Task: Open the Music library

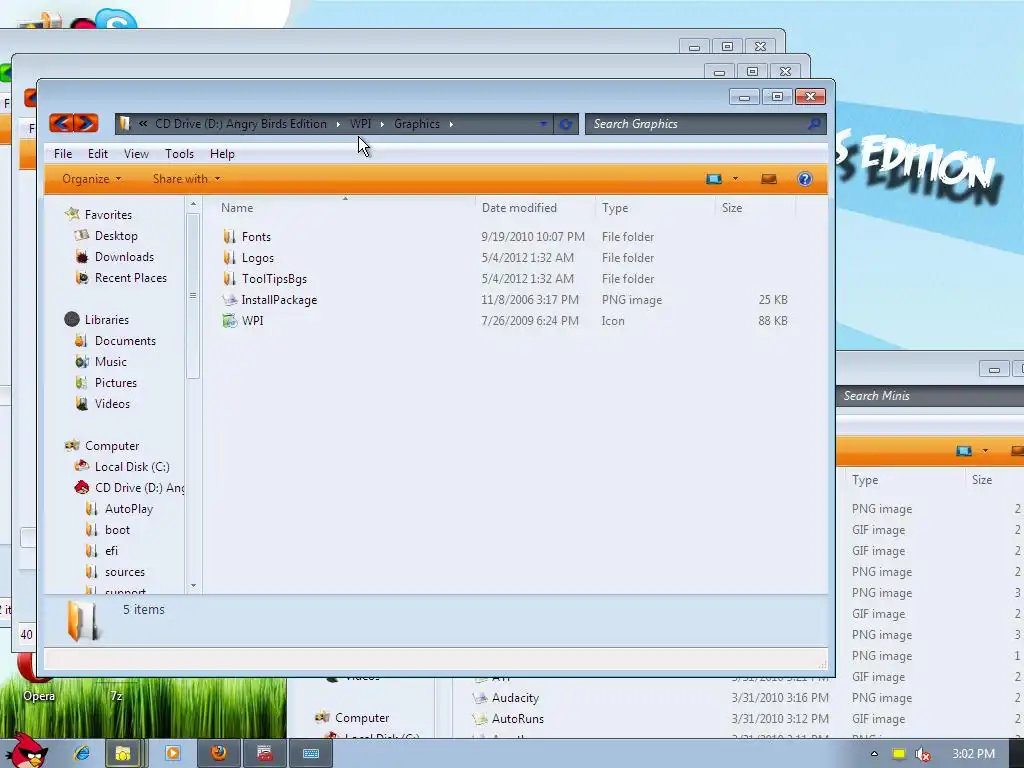Action: point(110,361)
